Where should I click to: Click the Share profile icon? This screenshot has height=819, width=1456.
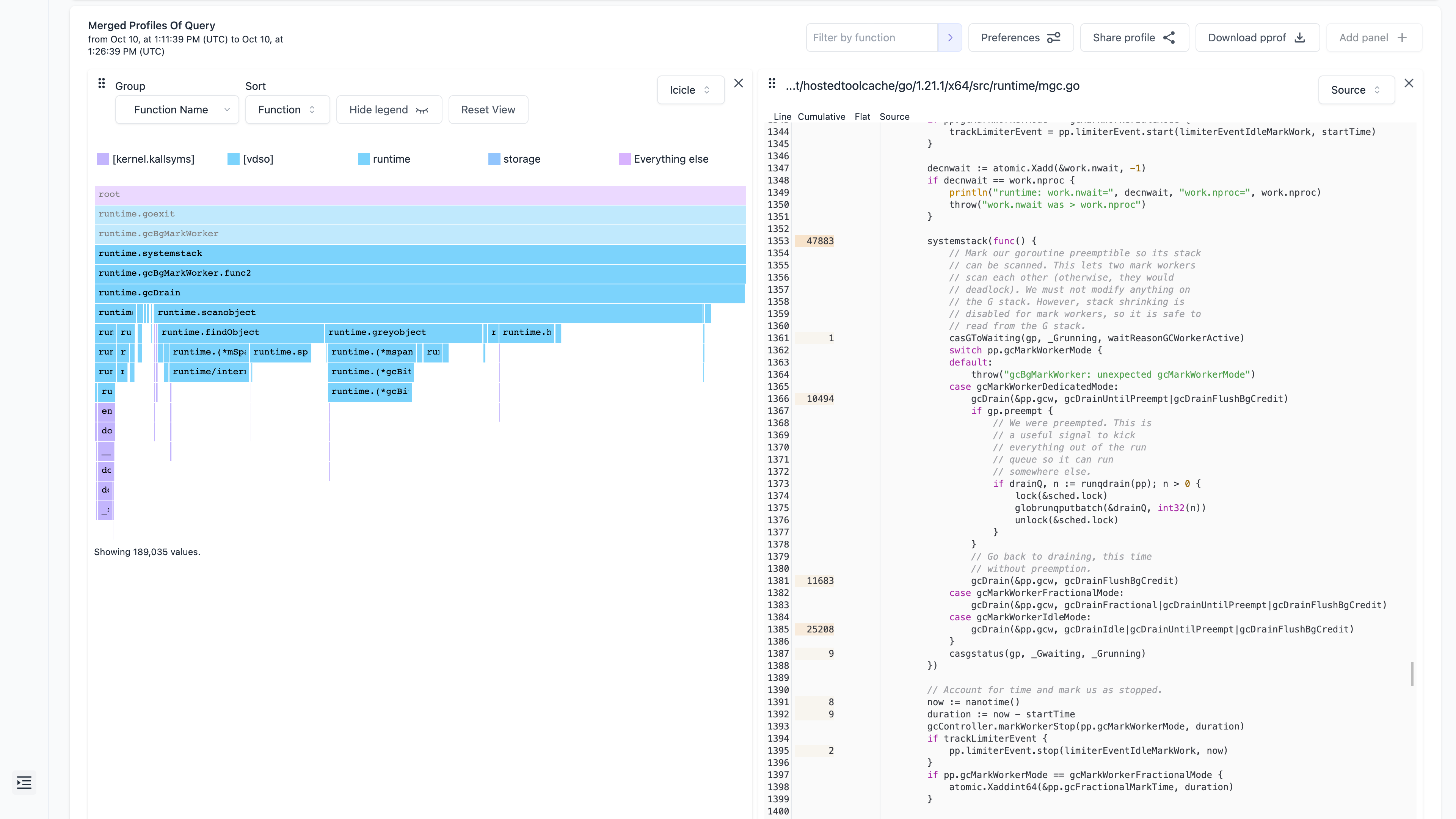click(x=1169, y=38)
